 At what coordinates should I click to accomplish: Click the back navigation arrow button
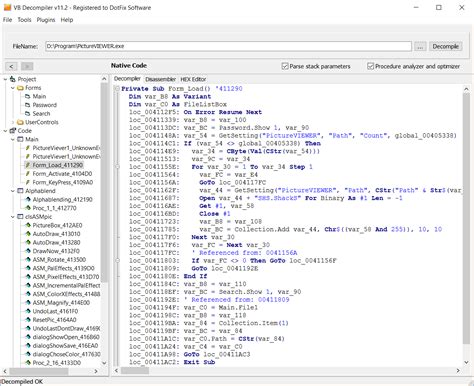(11, 66)
